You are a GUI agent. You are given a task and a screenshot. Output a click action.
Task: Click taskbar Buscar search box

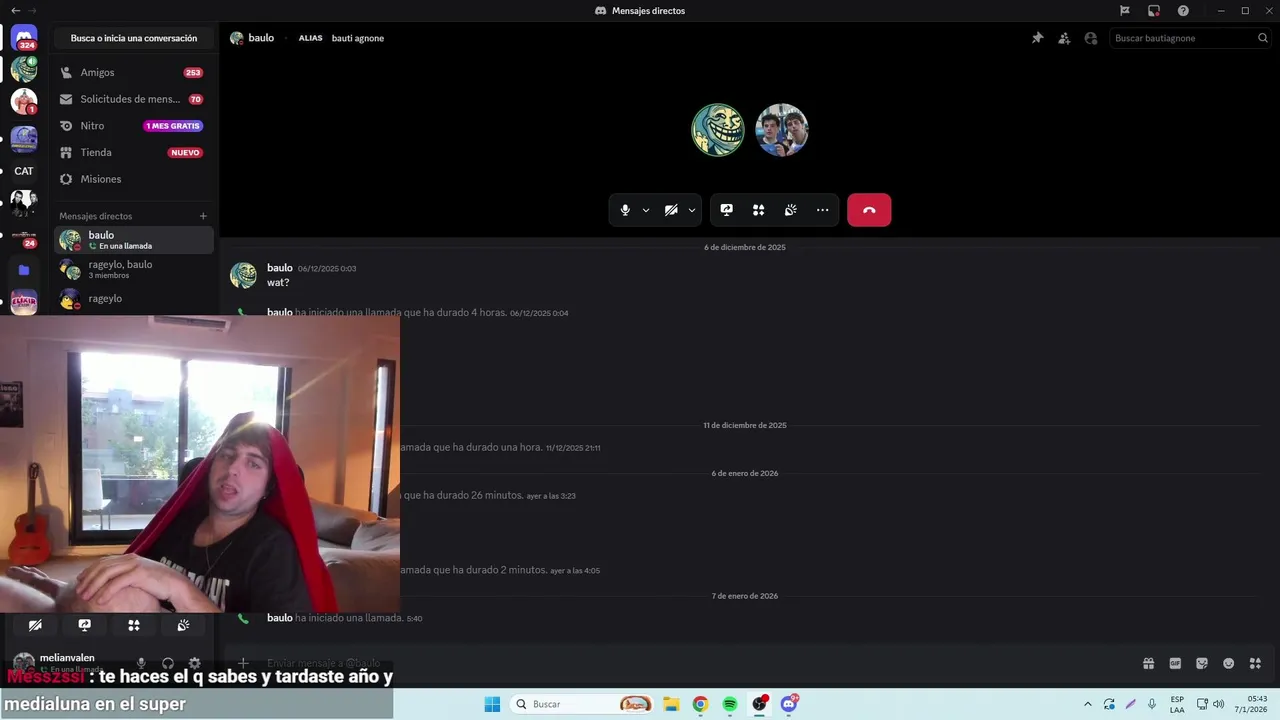(582, 704)
